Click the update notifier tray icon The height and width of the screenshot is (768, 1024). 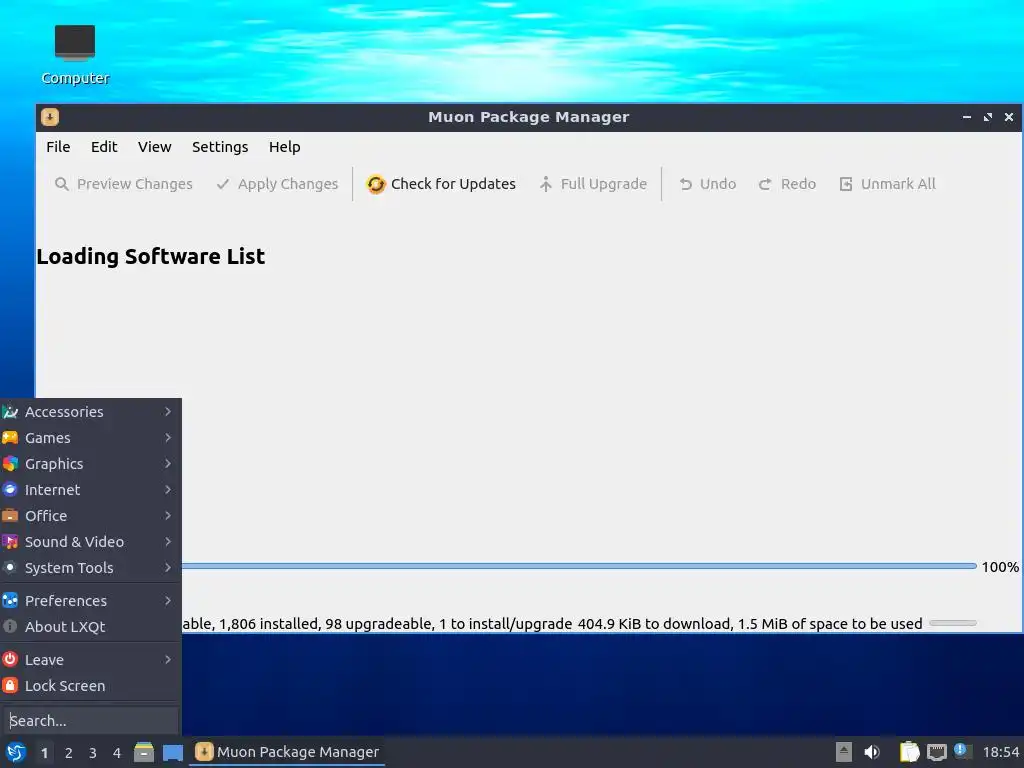963,751
